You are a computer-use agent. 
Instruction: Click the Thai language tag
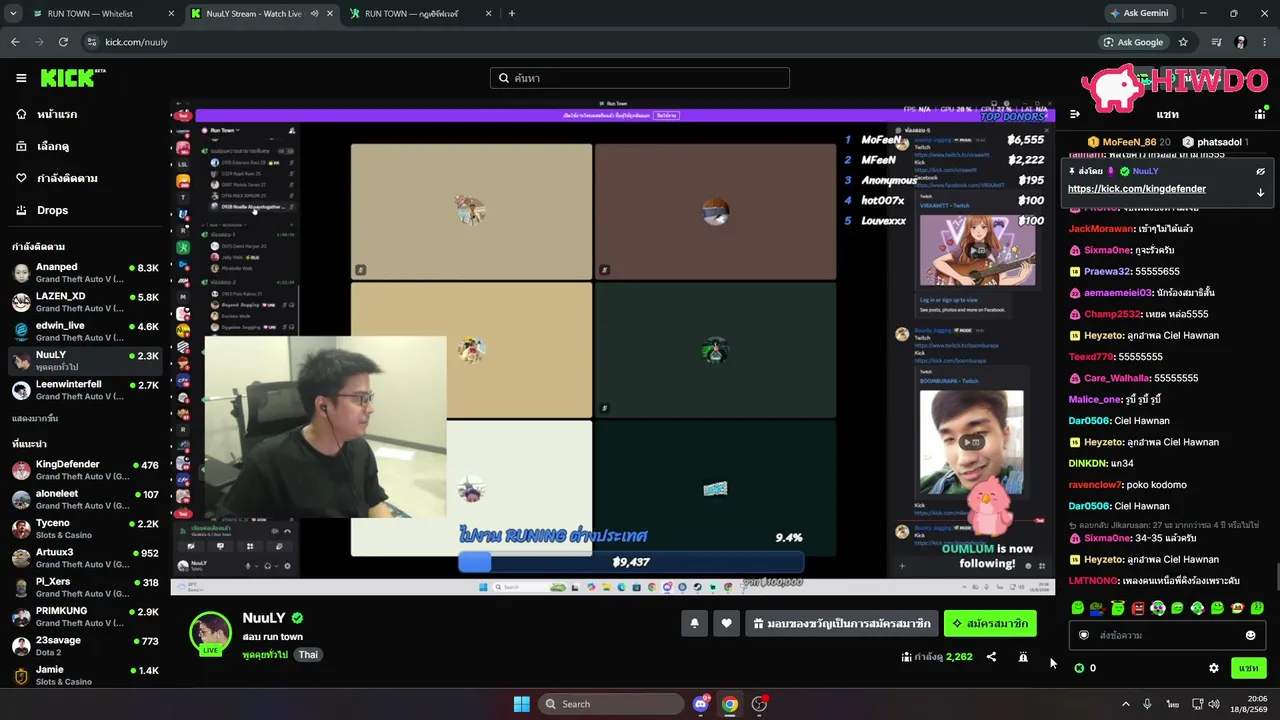point(308,655)
